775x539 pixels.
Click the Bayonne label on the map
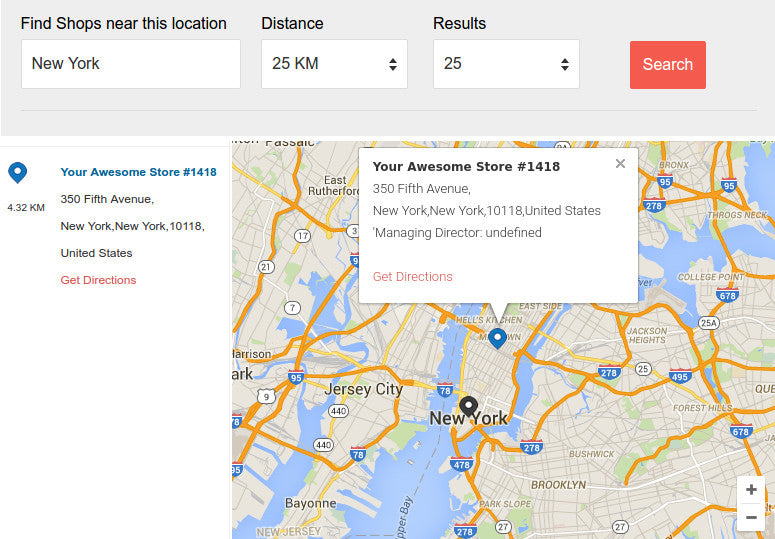coord(310,503)
